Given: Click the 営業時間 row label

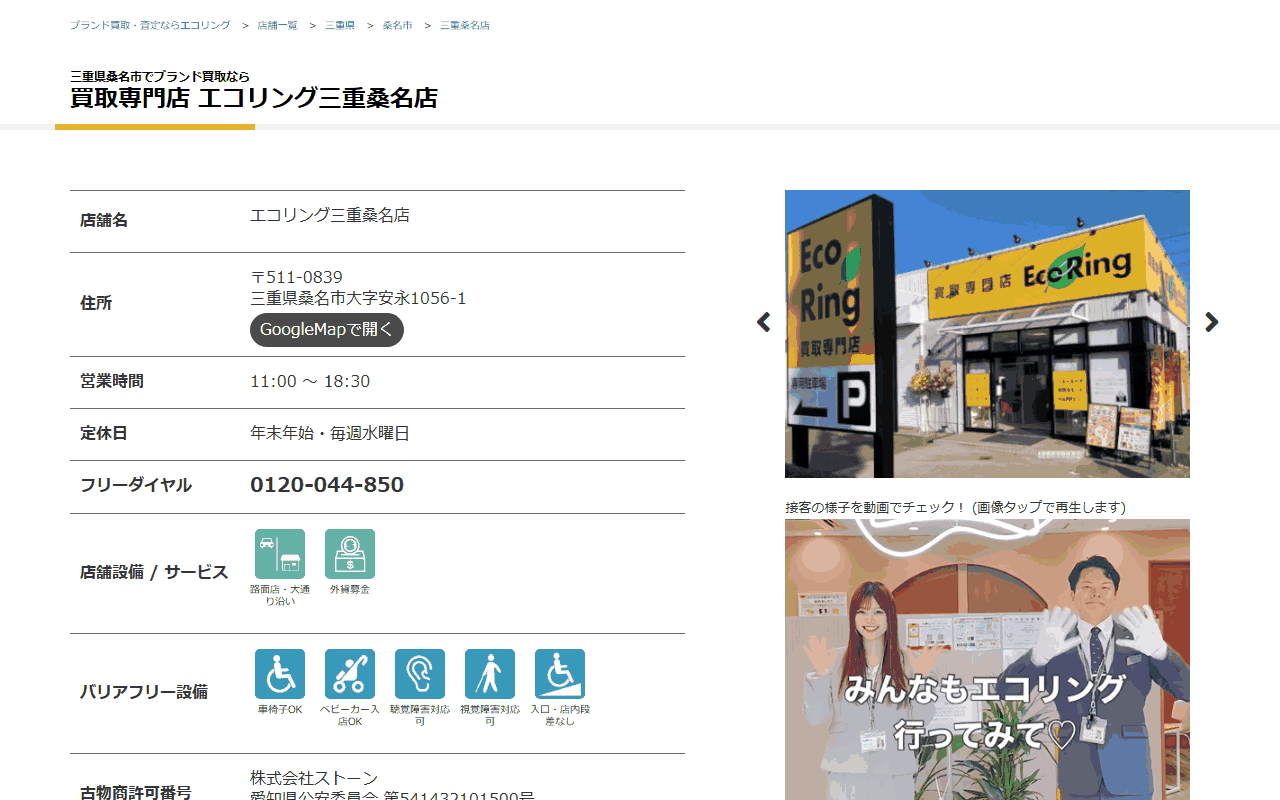Looking at the screenshot, I should 112,381.
